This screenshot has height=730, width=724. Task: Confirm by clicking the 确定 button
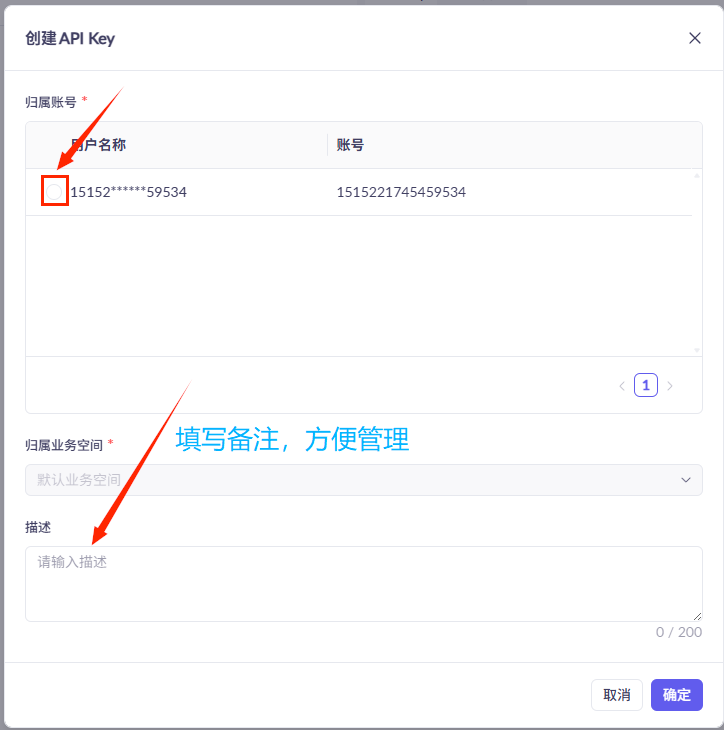click(x=677, y=695)
